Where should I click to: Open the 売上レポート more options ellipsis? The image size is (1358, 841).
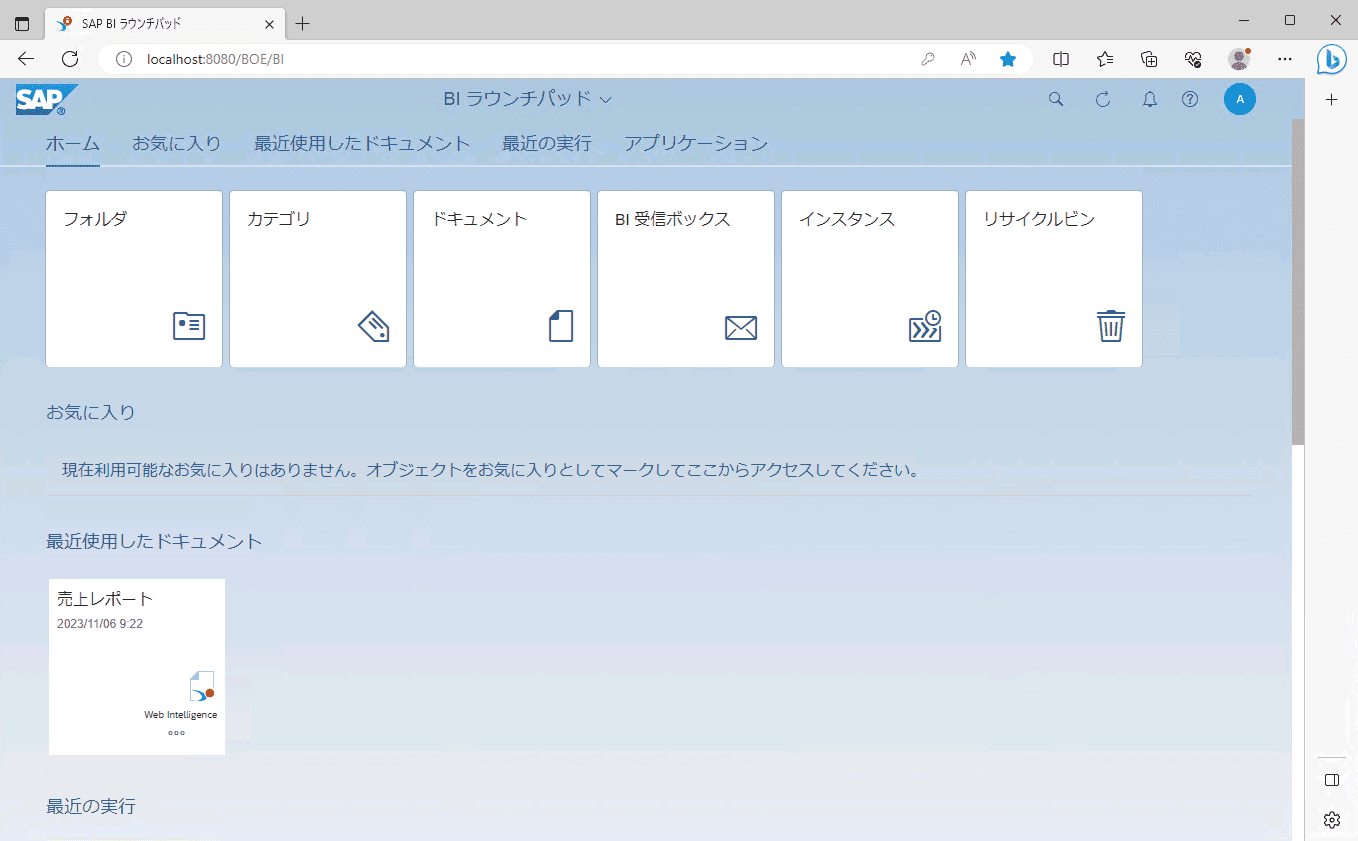point(176,733)
